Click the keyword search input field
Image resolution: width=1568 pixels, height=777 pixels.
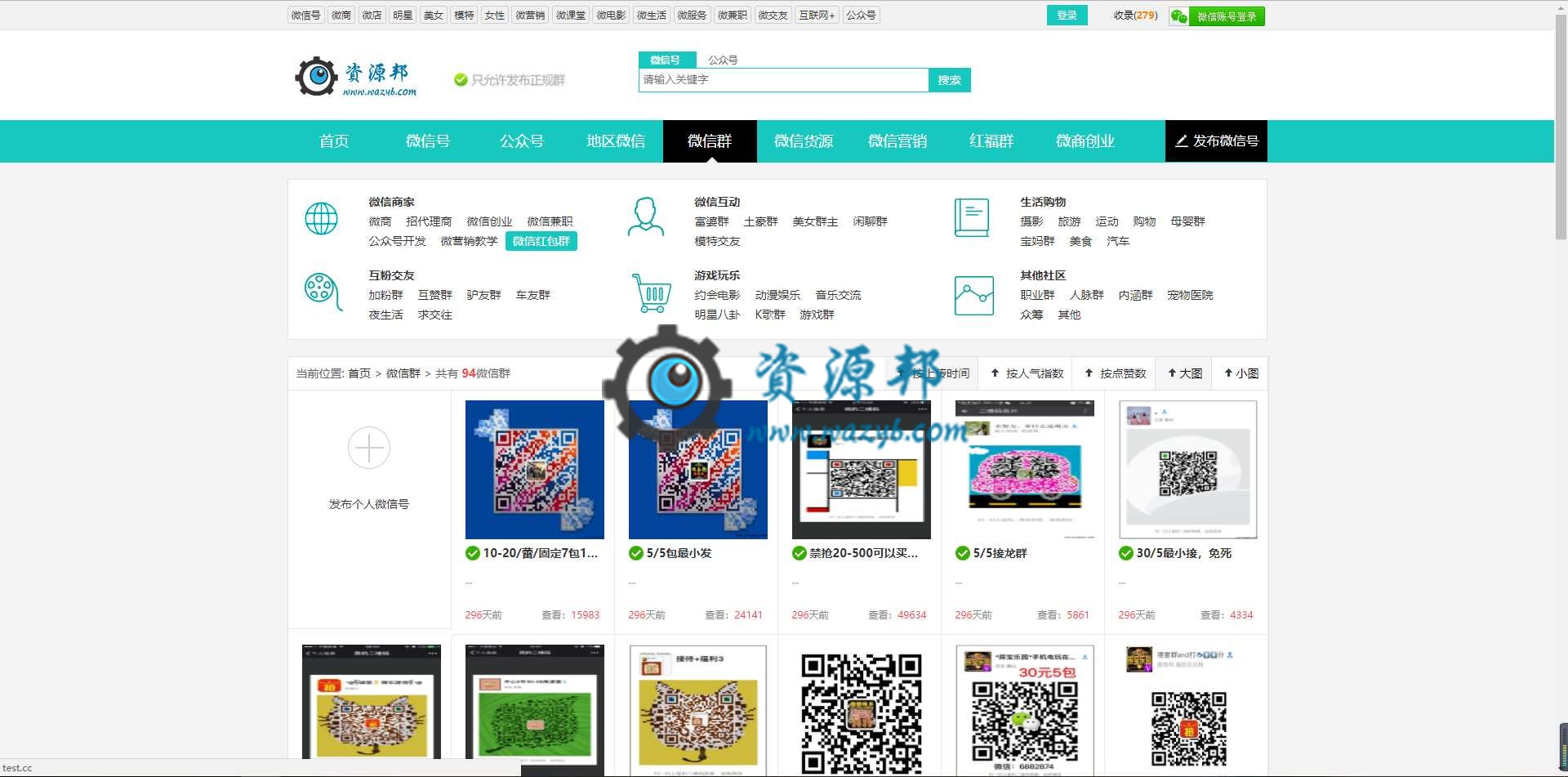[x=783, y=80]
